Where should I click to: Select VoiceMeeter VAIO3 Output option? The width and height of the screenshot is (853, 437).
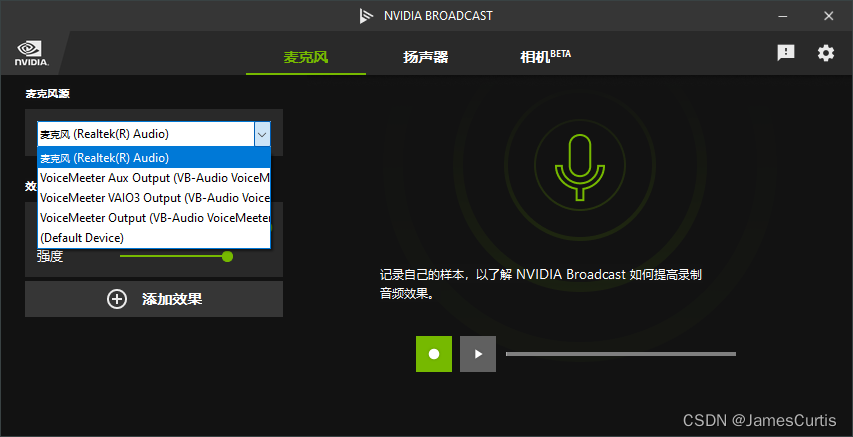point(154,198)
